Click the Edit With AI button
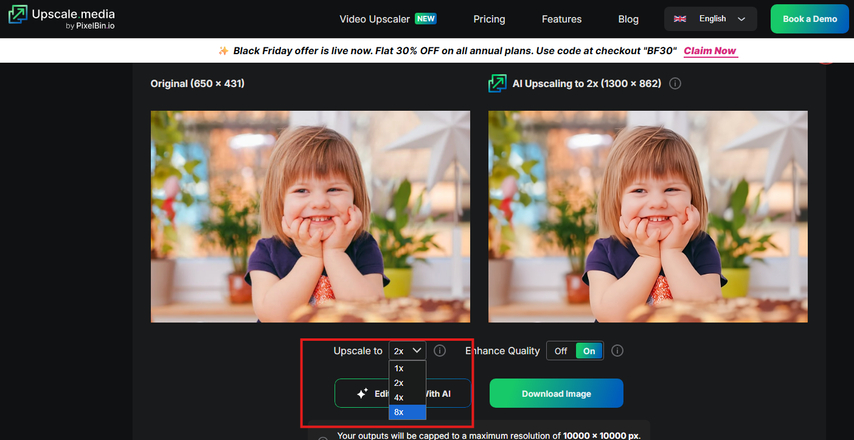The width and height of the screenshot is (854, 440). click(402, 393)
